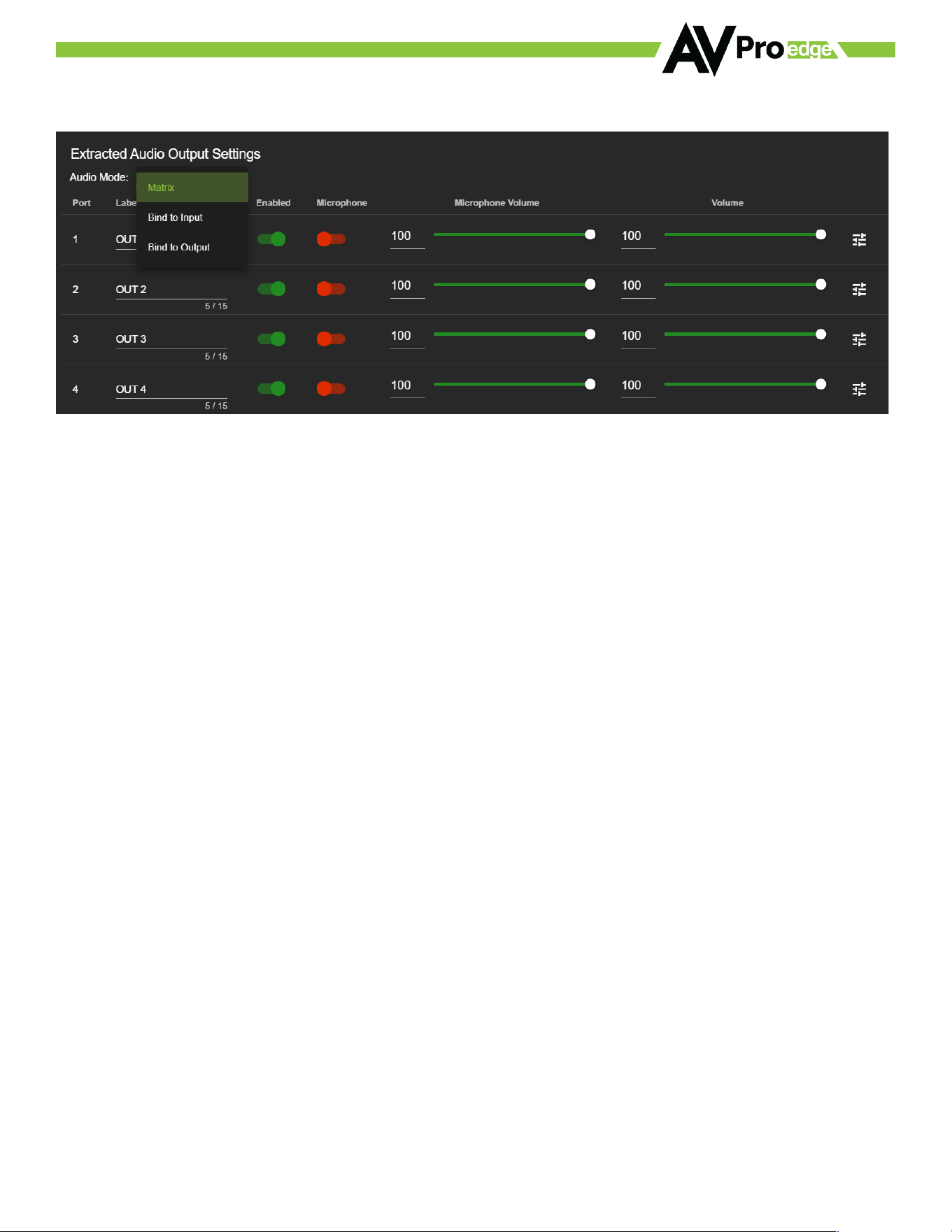Click Microphone Volume slider for OUT 4

coord(514,384)
